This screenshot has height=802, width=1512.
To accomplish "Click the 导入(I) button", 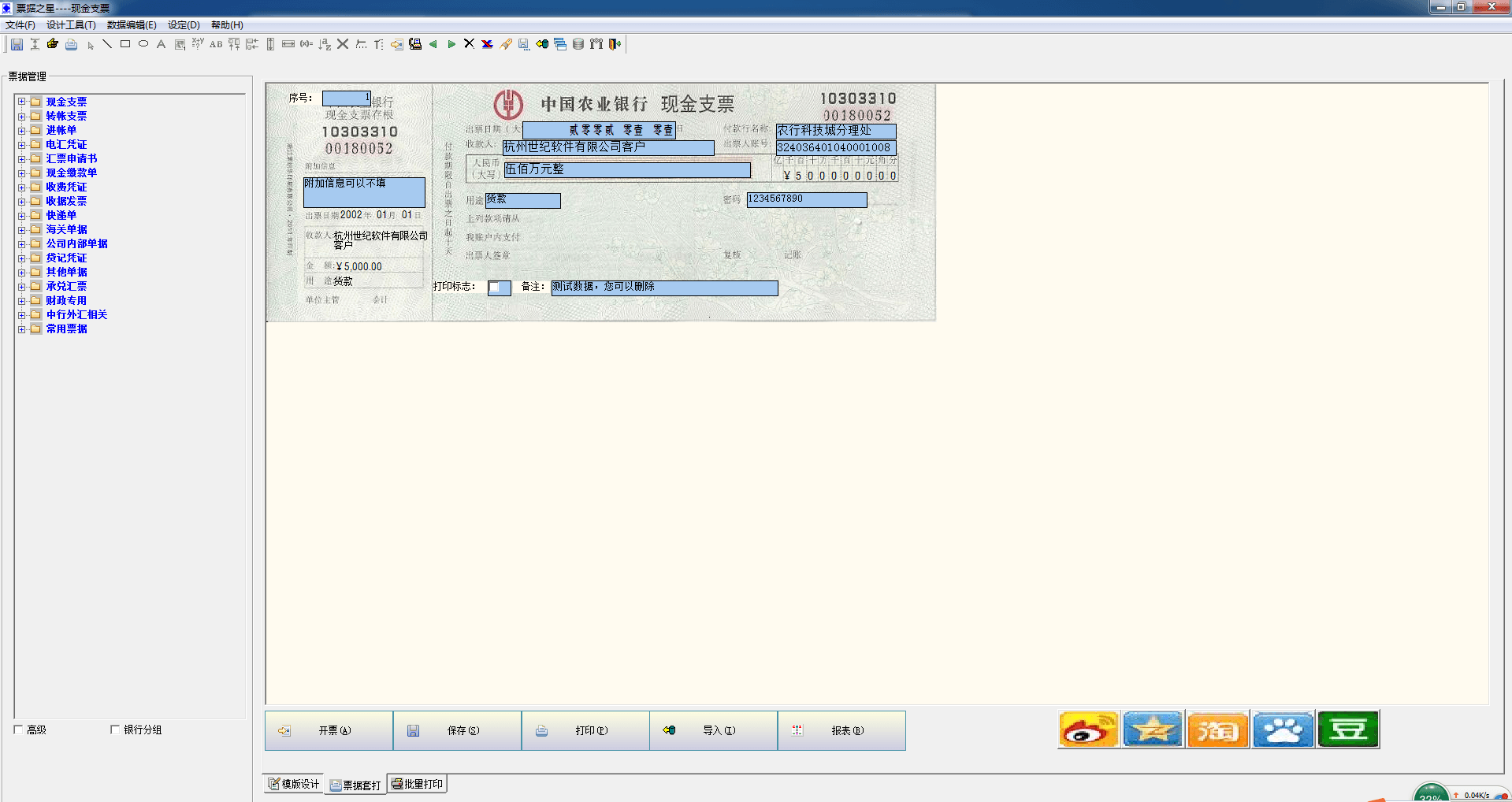I will [714, 730].
